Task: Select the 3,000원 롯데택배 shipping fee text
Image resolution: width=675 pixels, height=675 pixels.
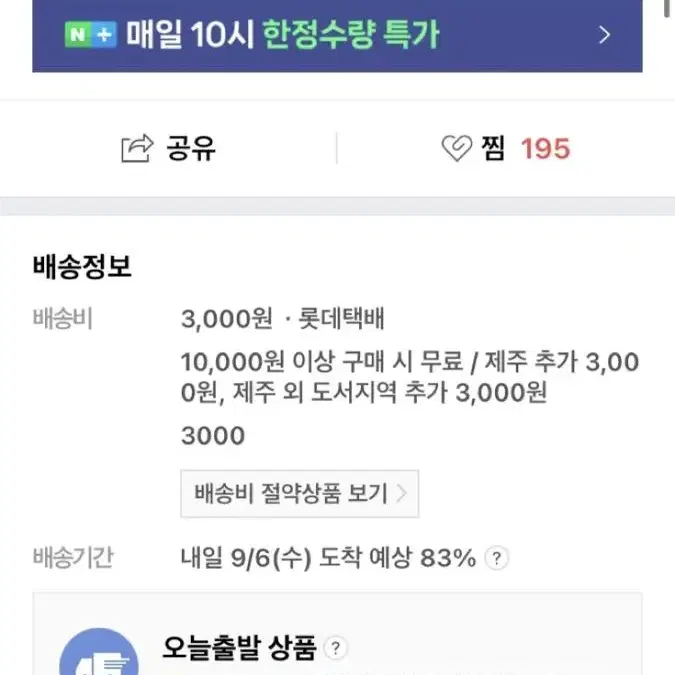Action: 282,319
